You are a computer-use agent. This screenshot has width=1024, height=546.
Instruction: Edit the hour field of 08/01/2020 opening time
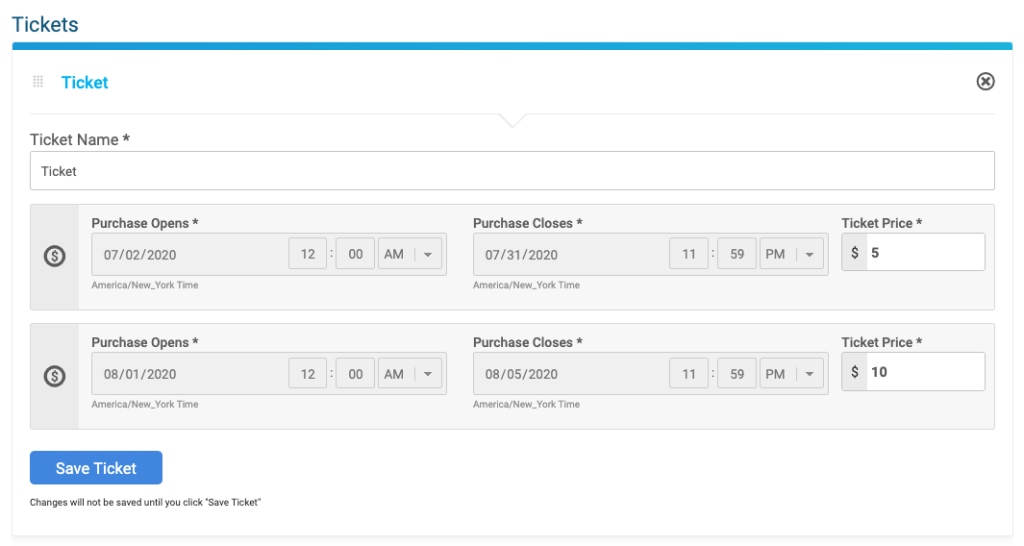click(x=308, y=374)
